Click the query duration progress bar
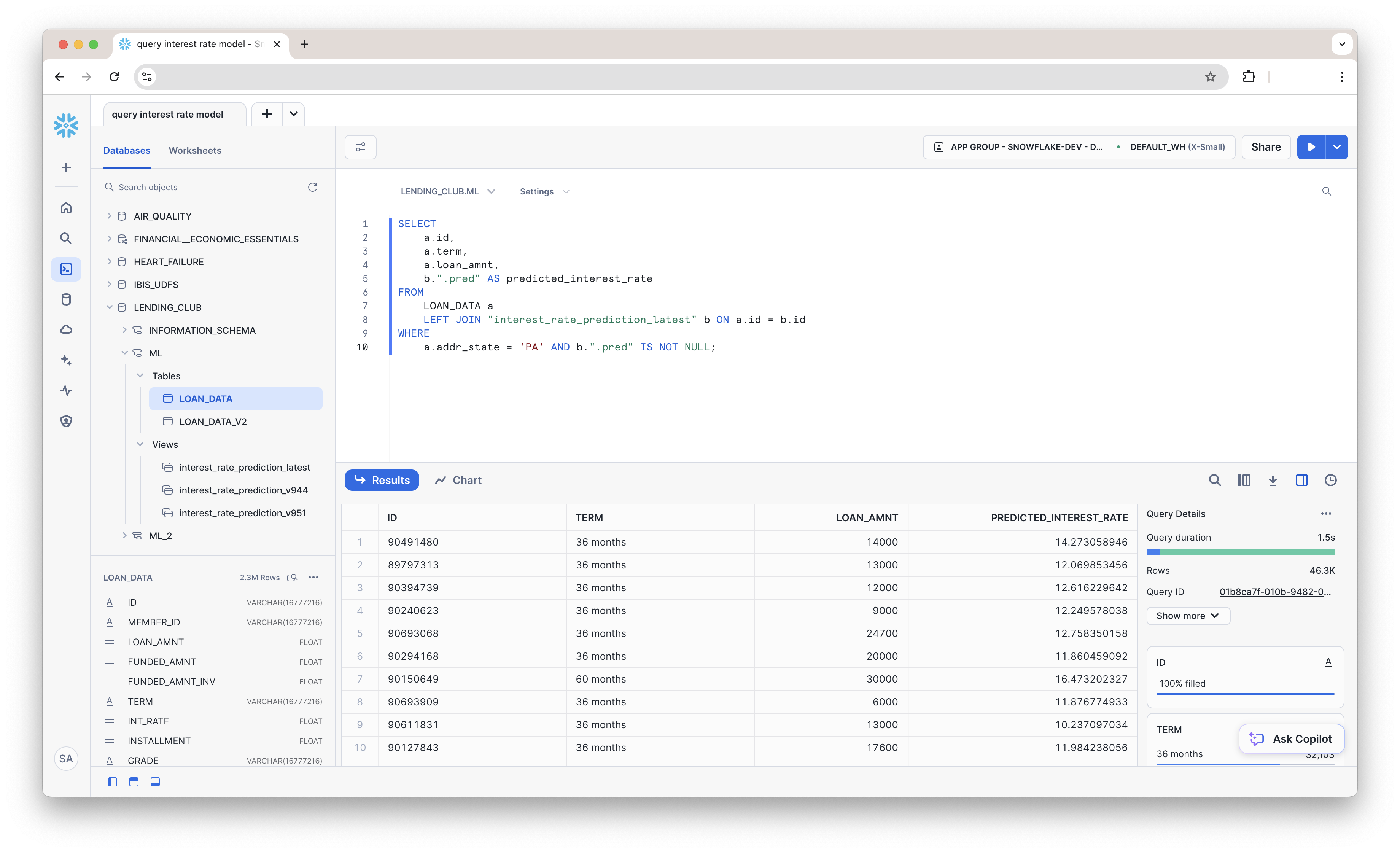 1241,552
